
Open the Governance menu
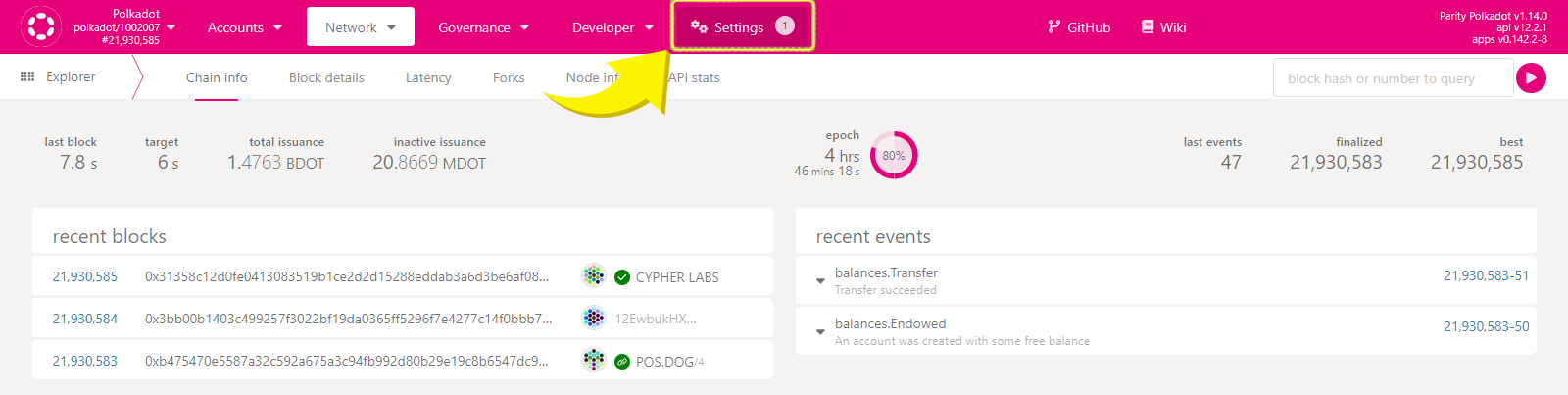point(484,27)
